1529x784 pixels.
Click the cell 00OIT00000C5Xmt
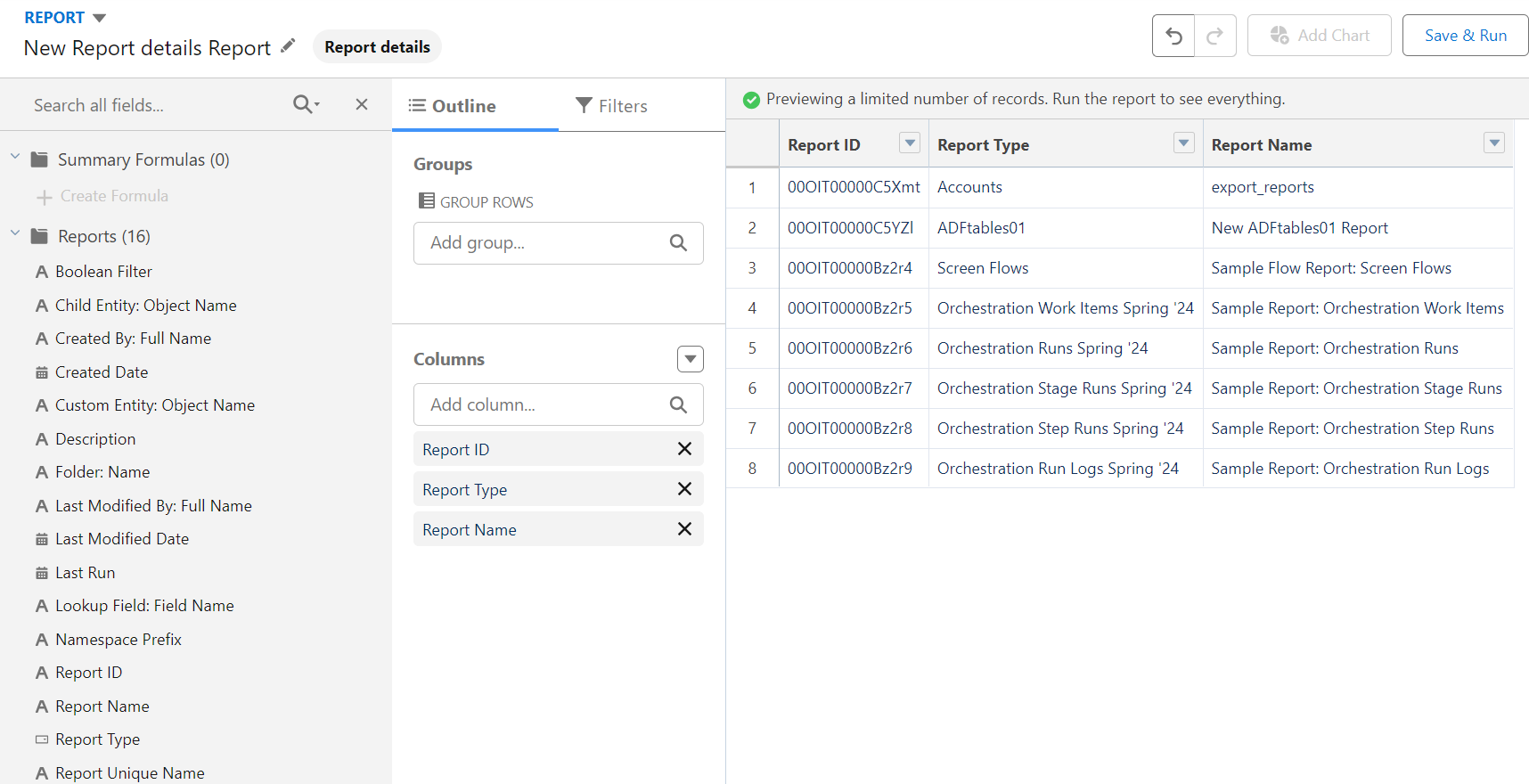tap(854, 187)
